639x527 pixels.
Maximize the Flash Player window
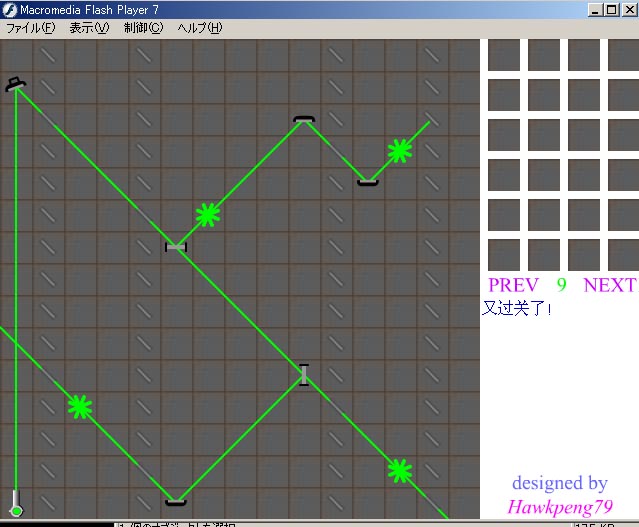coord(612,10)
